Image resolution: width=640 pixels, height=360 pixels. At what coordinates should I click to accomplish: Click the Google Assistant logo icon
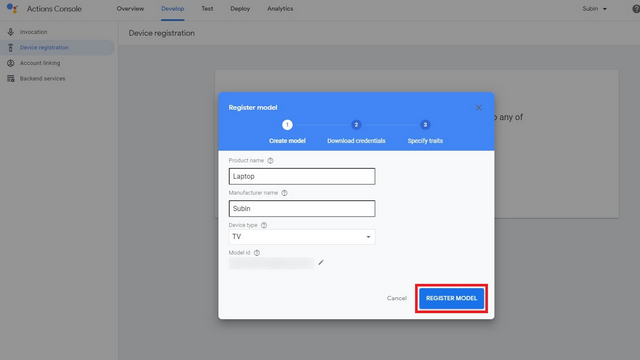coord(12,9)
